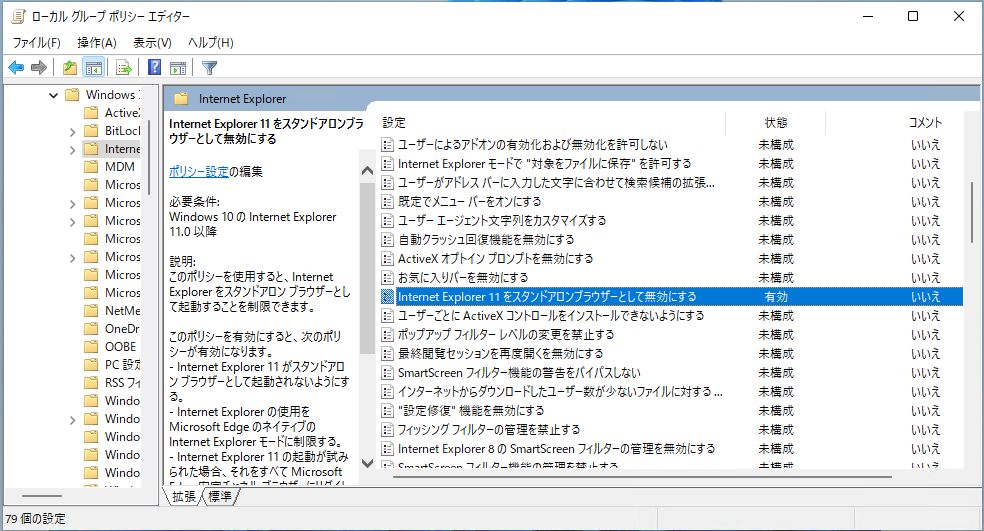Viewport: 984px width, 531px height.
Task: Select policy お気に入りバーを無効にする
Action: (463, 277)
